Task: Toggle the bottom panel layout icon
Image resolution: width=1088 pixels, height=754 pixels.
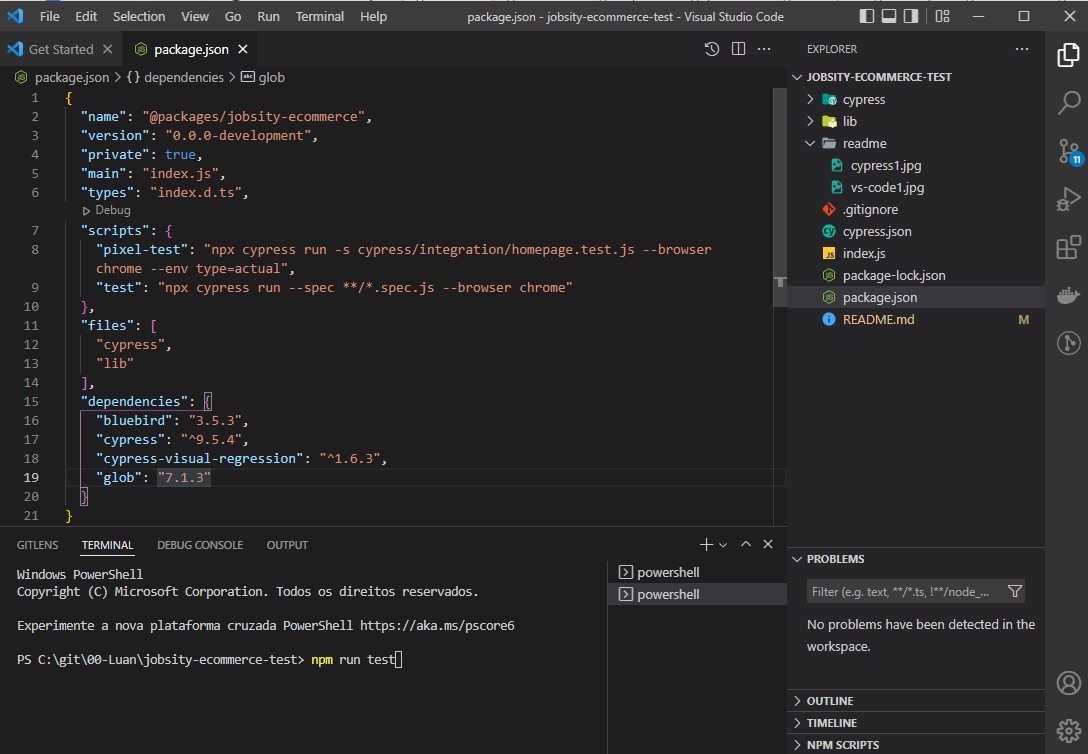Action: click(889, 16)
